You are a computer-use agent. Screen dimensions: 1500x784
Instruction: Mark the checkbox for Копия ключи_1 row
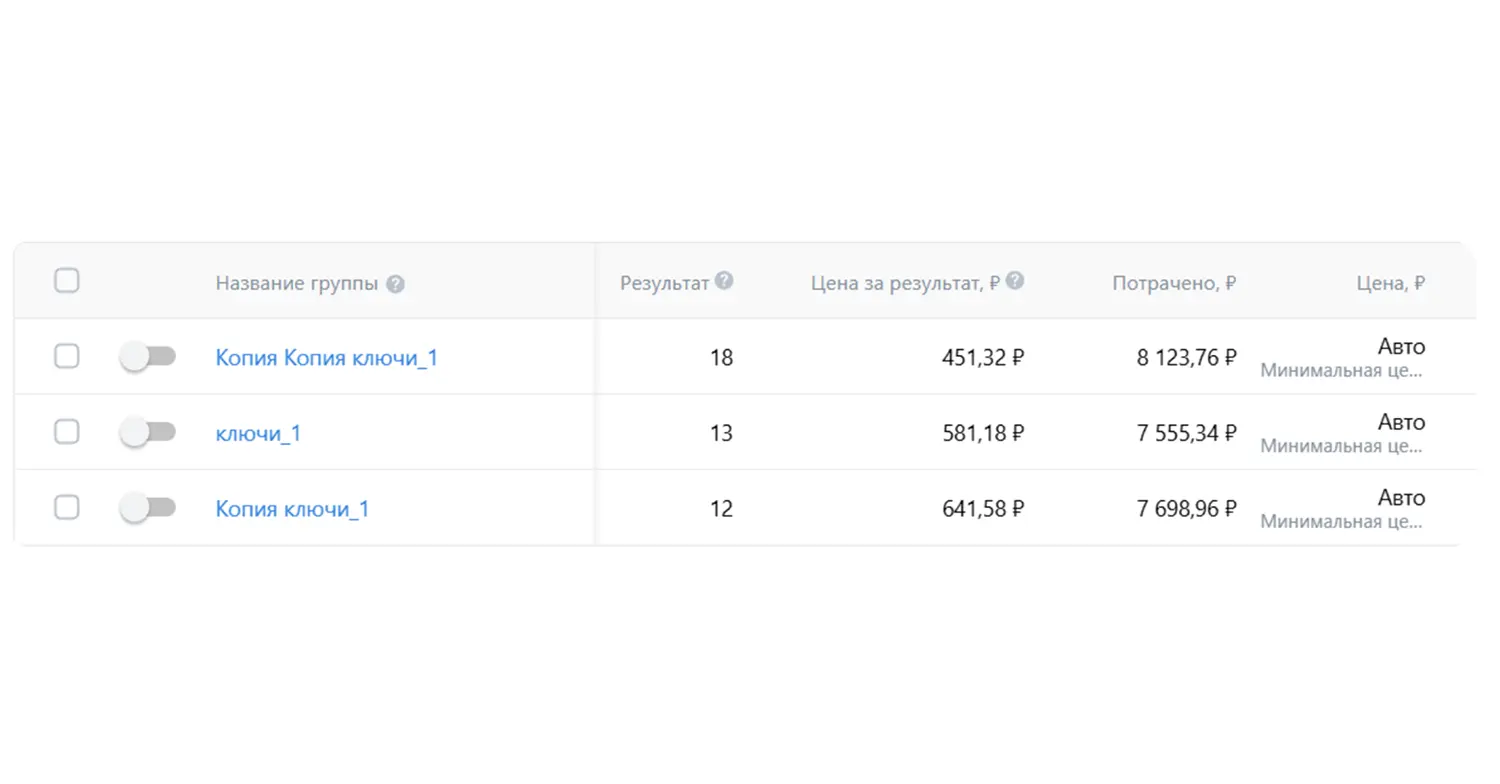coord(67,508)
